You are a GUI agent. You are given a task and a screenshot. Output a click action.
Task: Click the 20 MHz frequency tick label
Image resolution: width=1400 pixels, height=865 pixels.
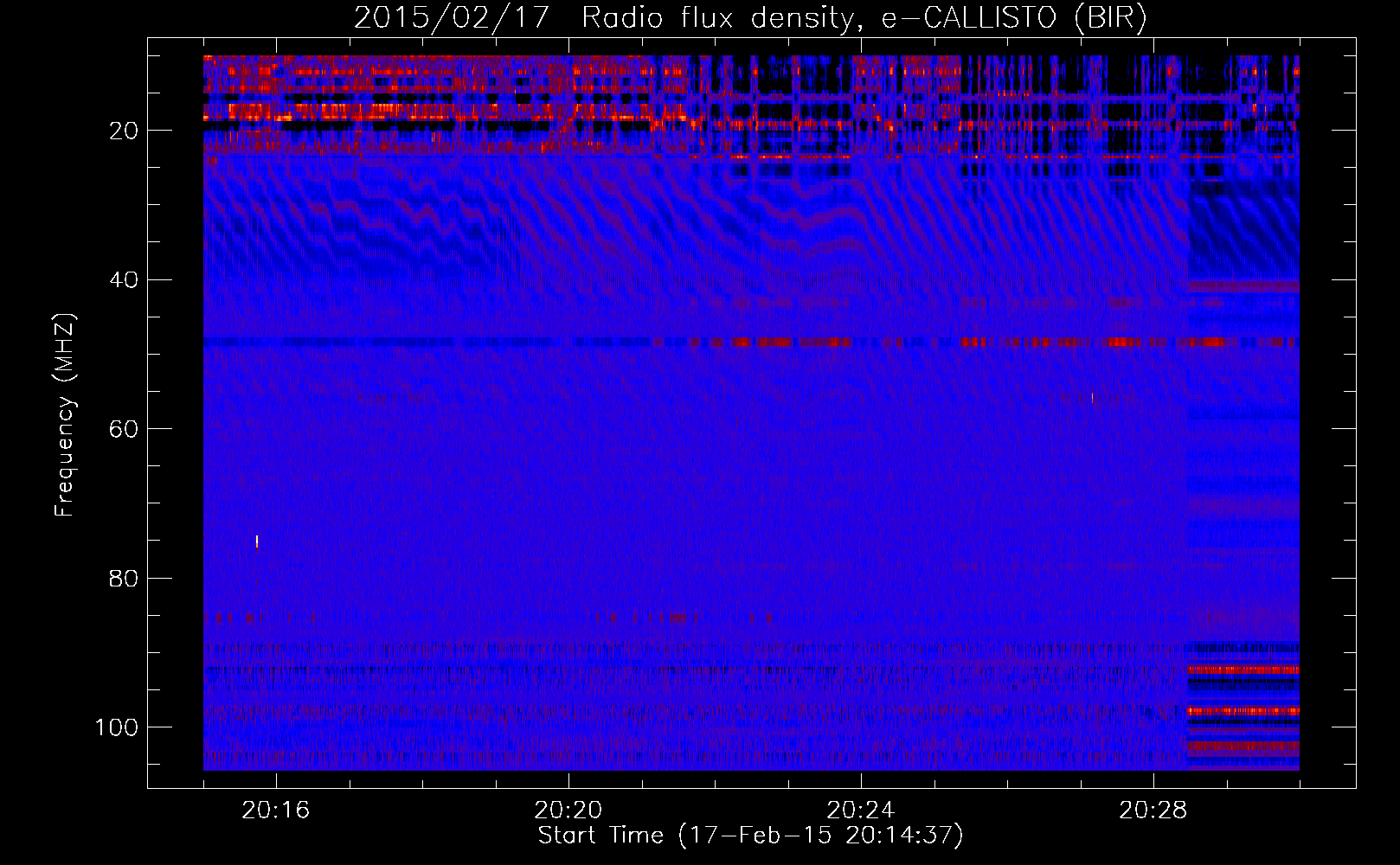point(125,131)
